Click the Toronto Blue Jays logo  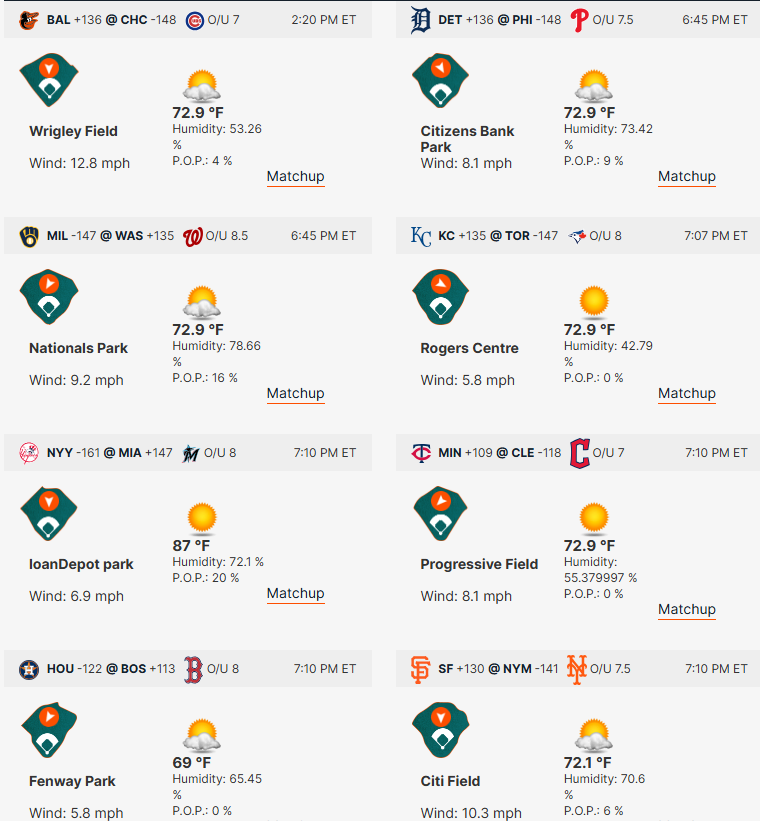(577, 237)
